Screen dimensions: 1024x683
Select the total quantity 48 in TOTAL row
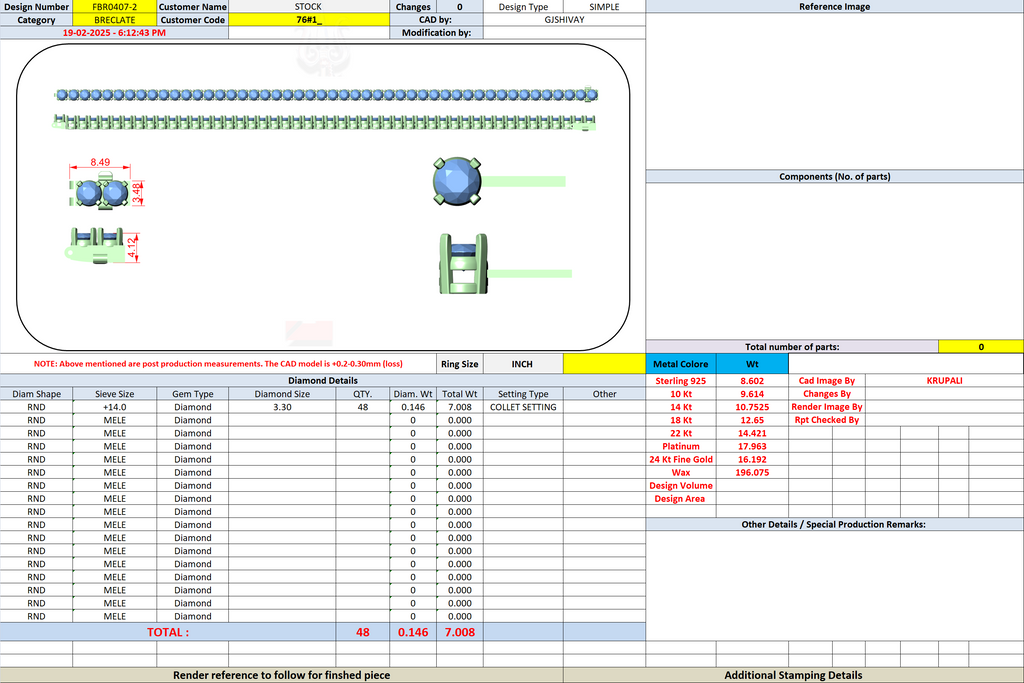[362, 632]
